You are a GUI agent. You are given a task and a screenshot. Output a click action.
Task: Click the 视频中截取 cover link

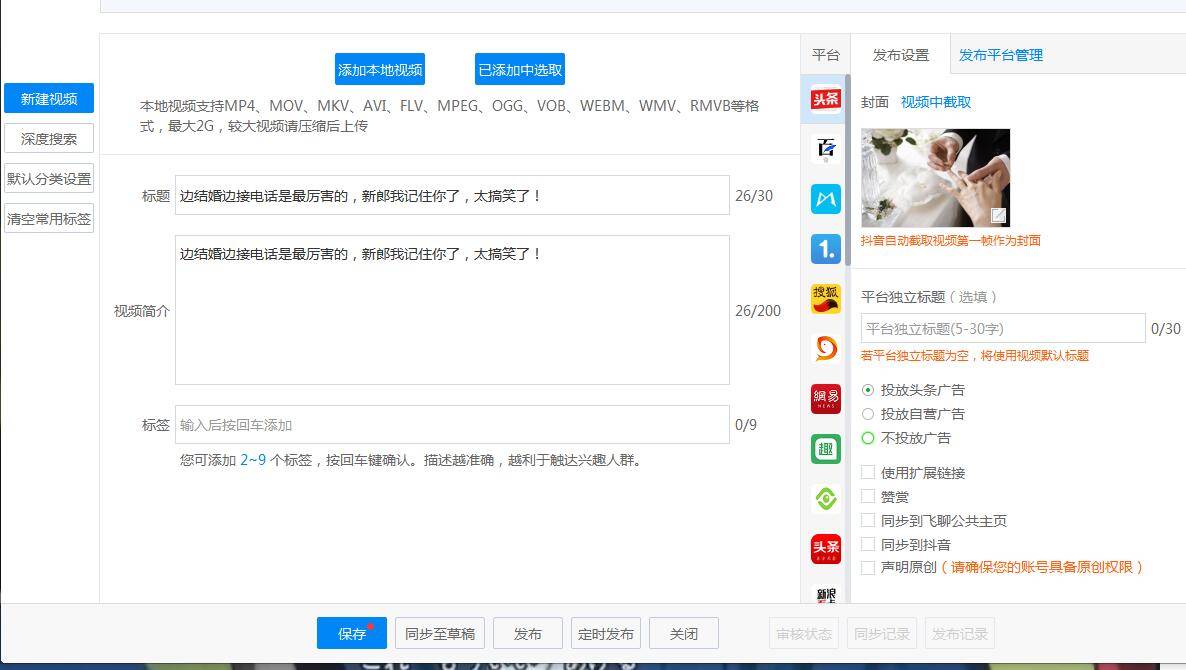935,102
